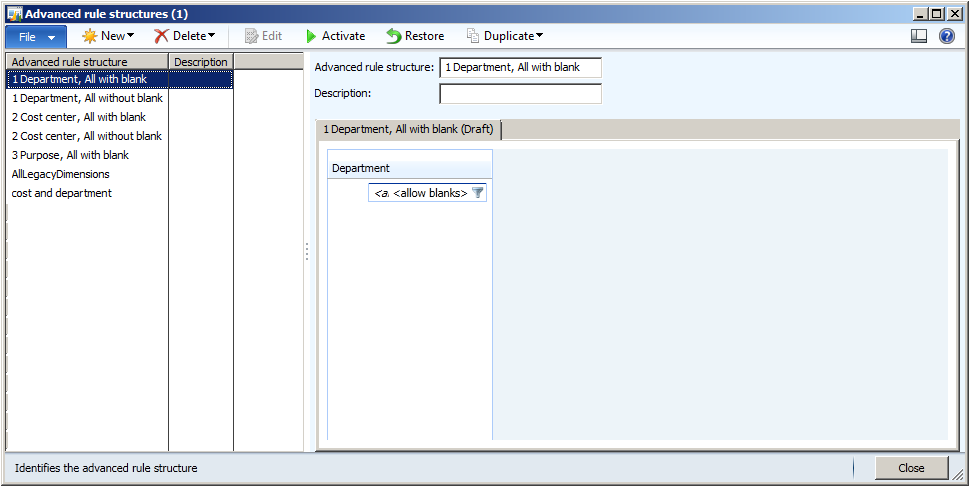Select '2 Cost center, All without blank' row
Viewport: 970px width, 487px height.
click(x=119, y=136)
